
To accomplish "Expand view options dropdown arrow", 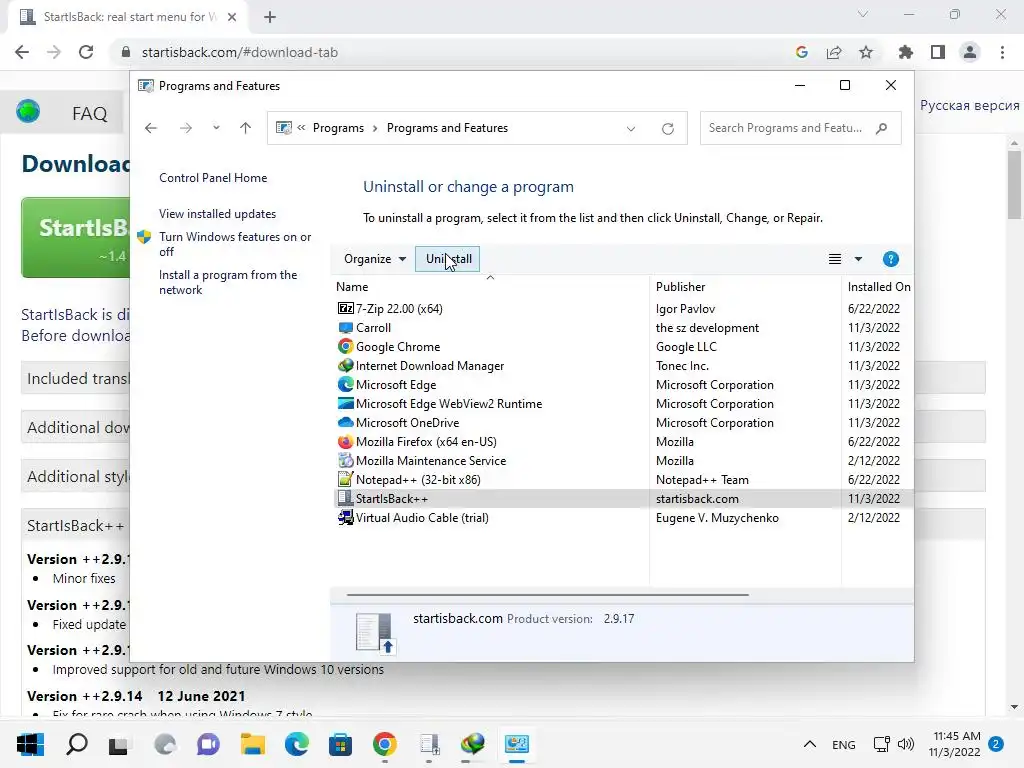I will point(858,259).
